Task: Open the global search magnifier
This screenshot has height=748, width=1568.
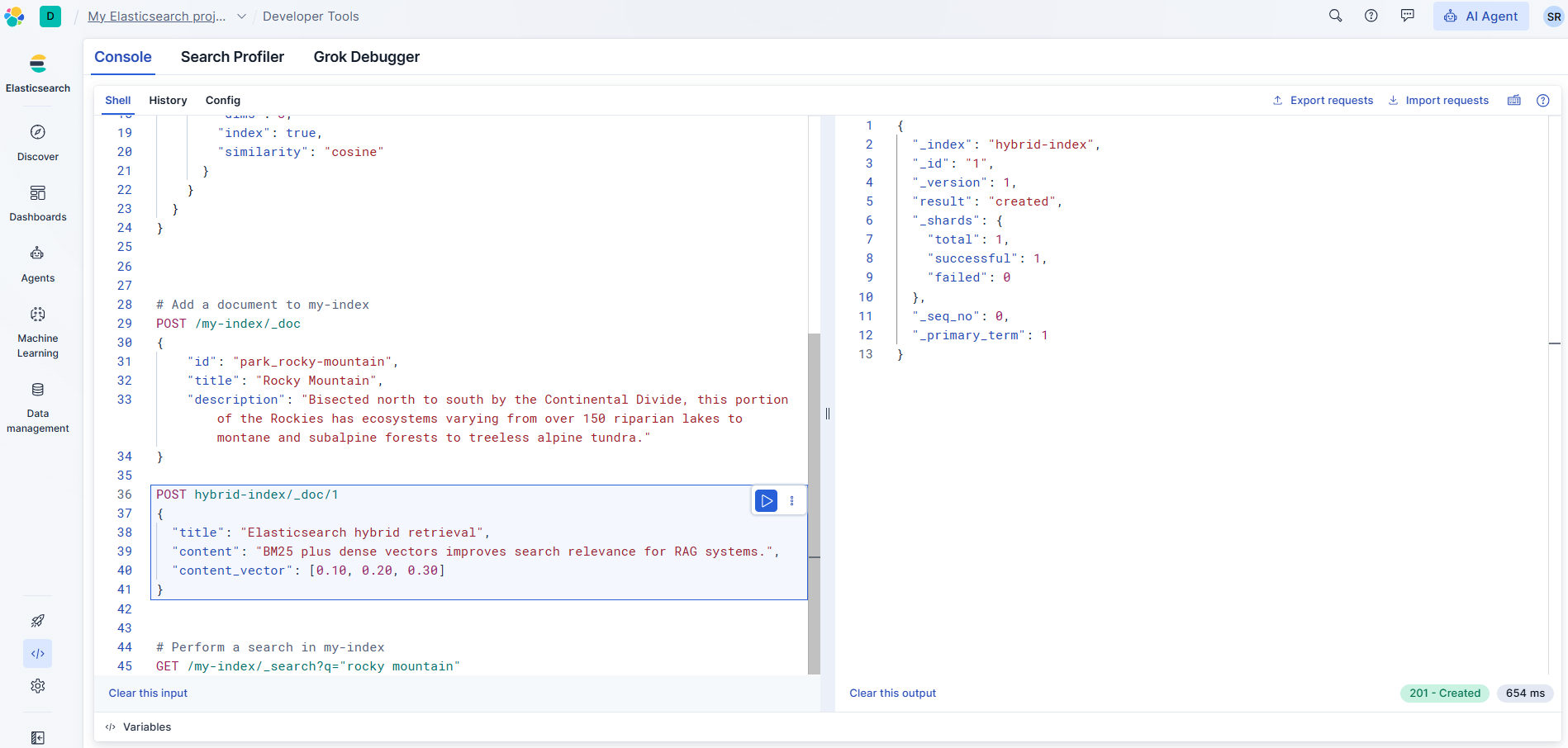Action: click(x=1335, y=17)
